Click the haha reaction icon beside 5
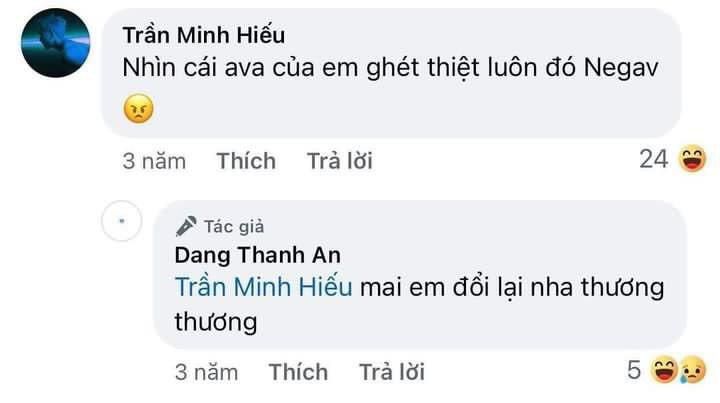Screen dimensions: 720x403 click(662, 370)
